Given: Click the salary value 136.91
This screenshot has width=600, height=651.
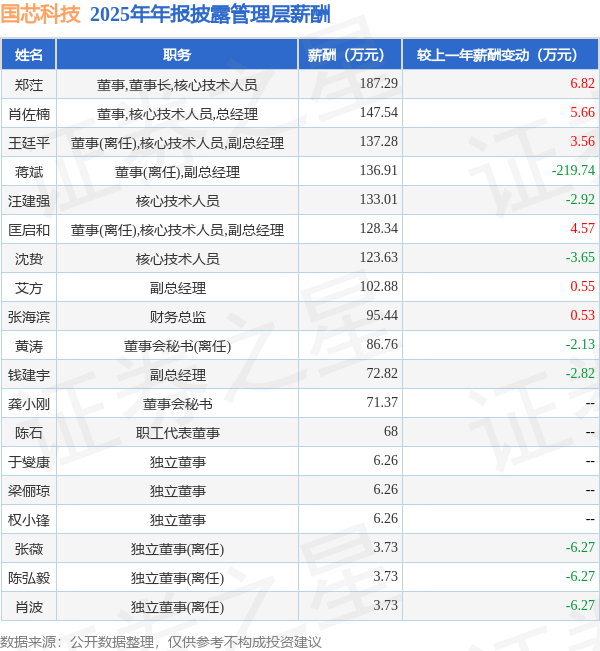Looking at the screenshot, I should pos(379,171).
